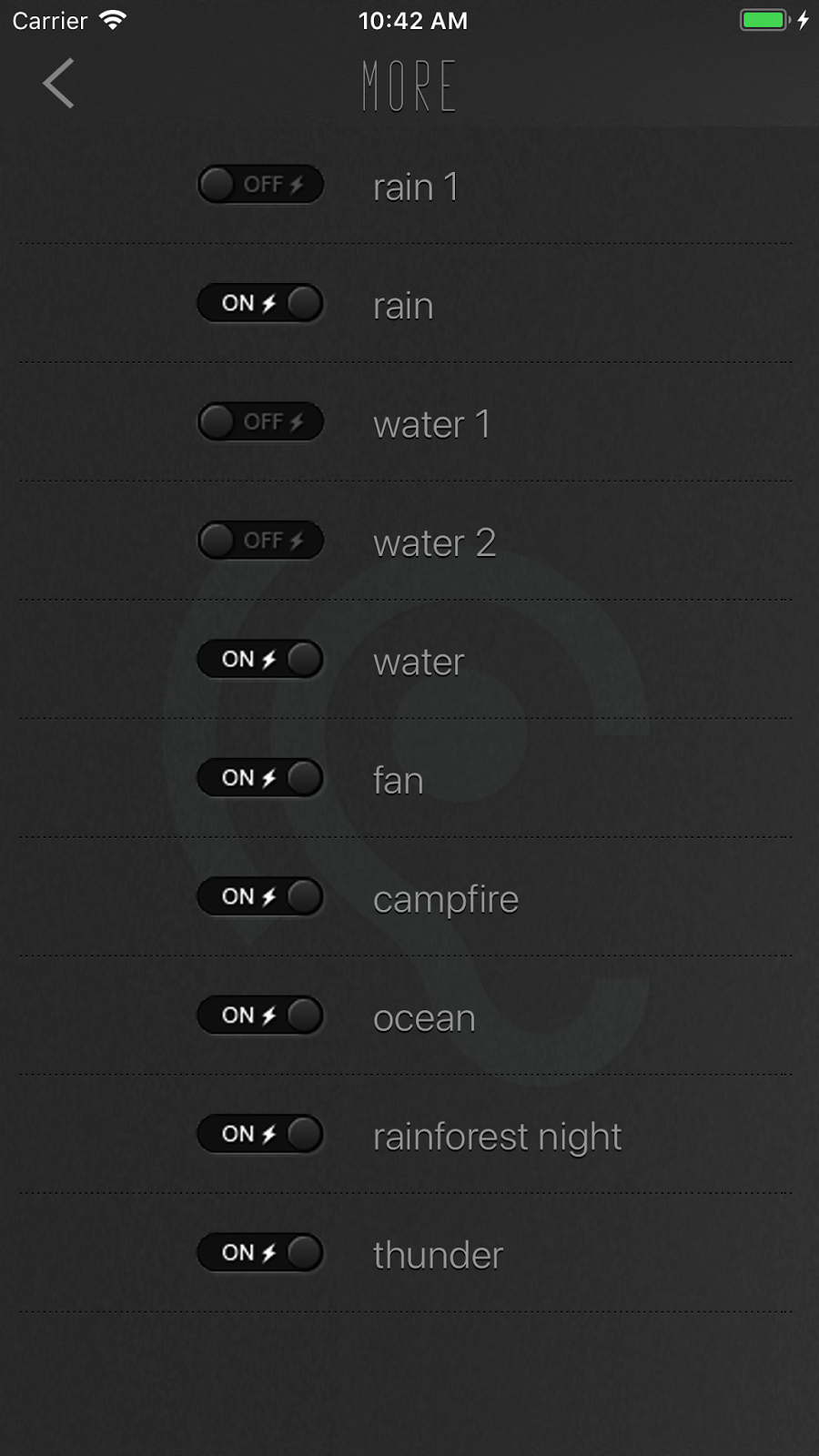
Task: Turn off the rainforest night switch
Action: point(260,1135)
